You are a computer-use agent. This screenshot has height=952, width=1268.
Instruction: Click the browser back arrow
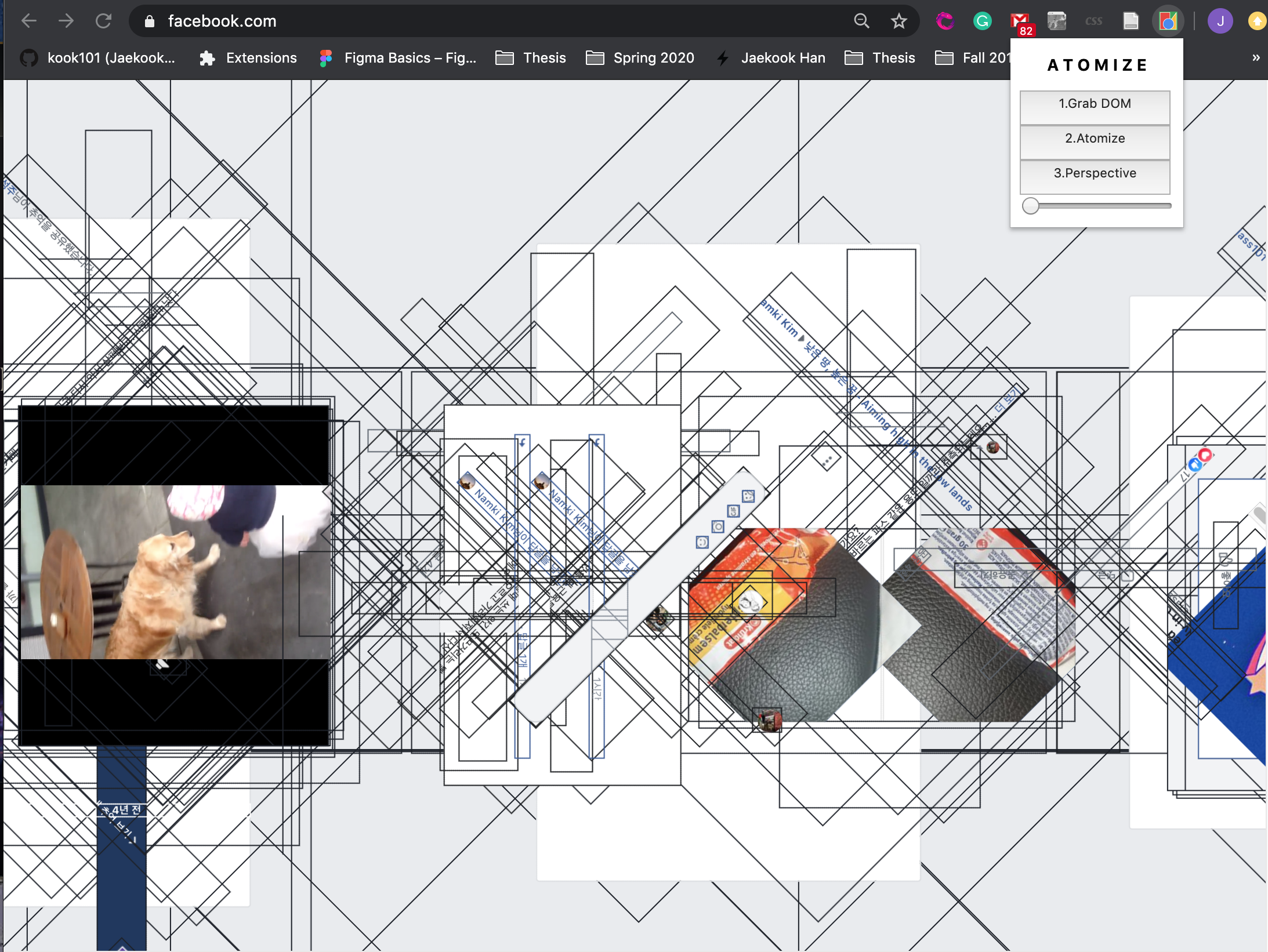point(28,21)
